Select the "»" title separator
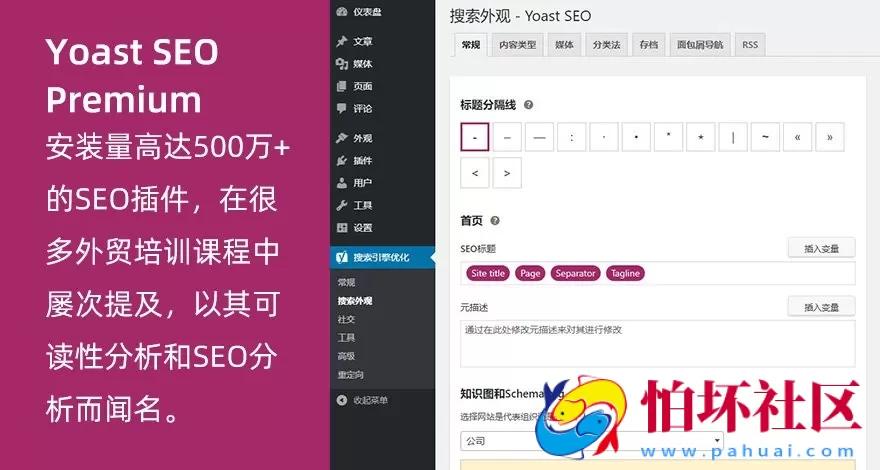The height and width of the screenshot is (470, 880). coord(829,137)
